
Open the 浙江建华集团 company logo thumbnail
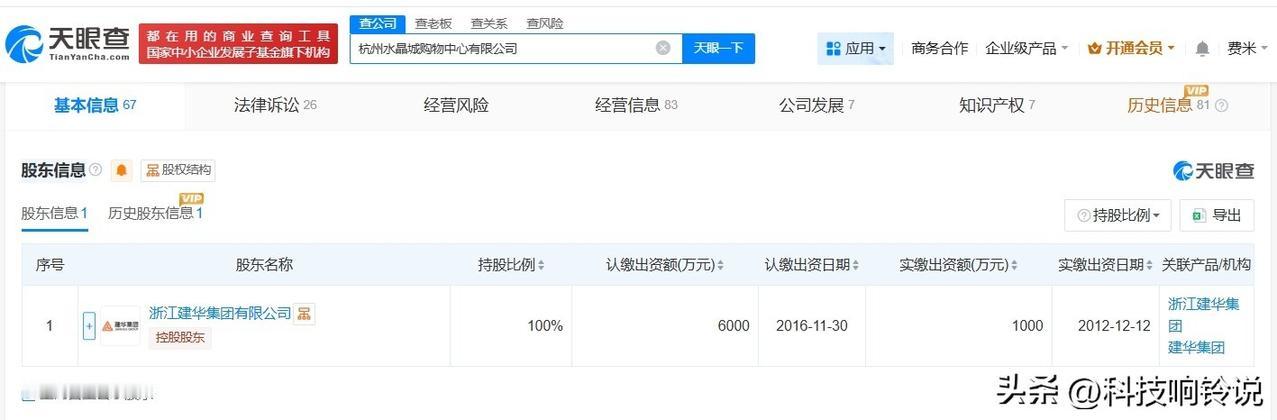point(120,326)
